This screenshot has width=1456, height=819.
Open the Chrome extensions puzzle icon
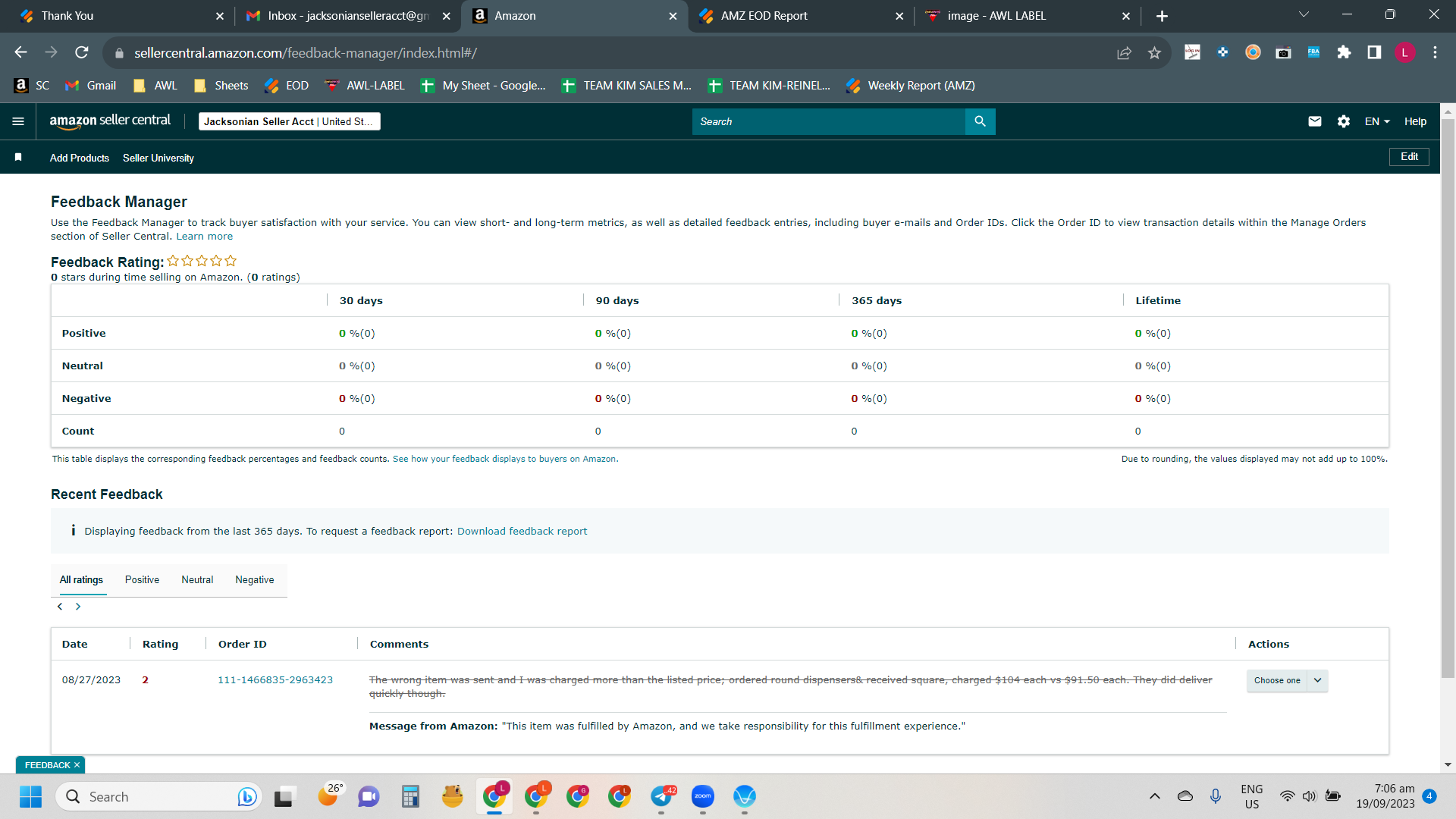coord(1344,52)
